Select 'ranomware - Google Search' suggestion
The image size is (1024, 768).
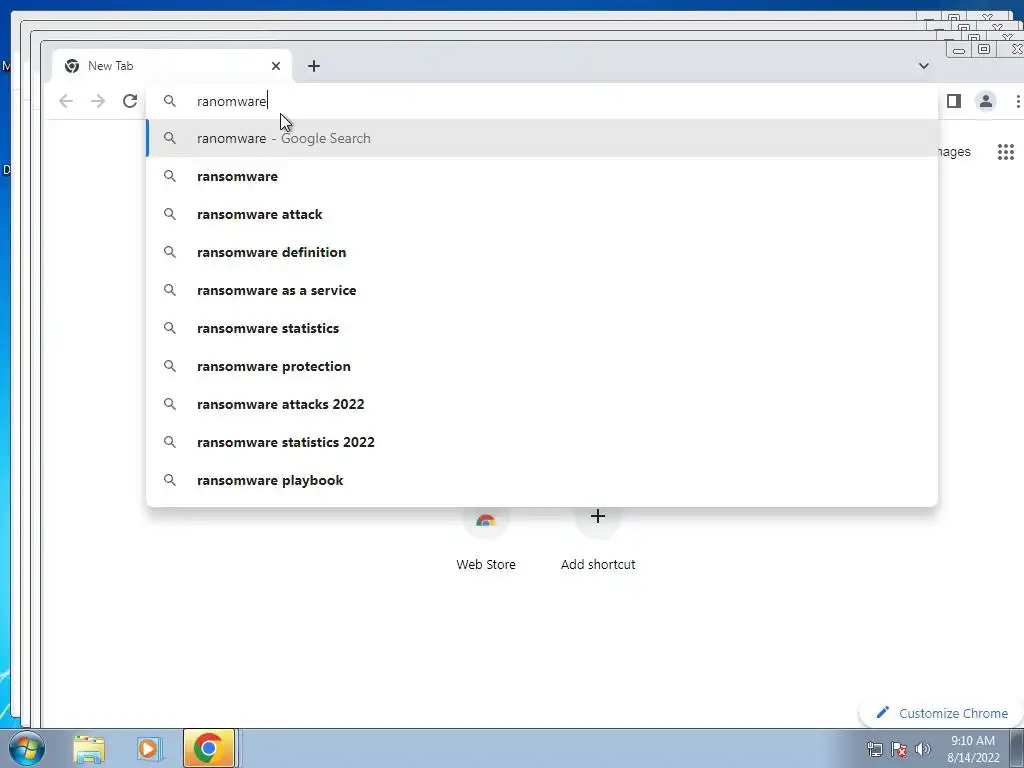(x=542, y=138)
